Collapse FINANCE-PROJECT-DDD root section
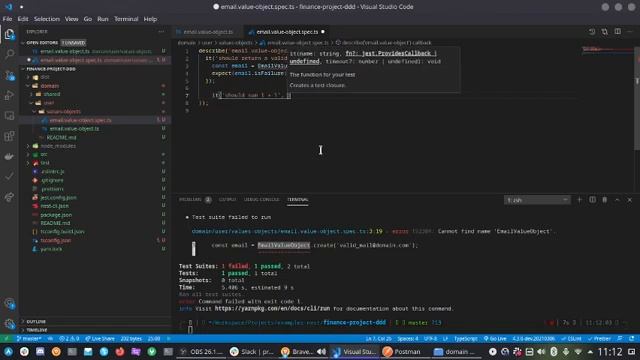This screenshot has height=360, width=640. [x=23, y=69]
